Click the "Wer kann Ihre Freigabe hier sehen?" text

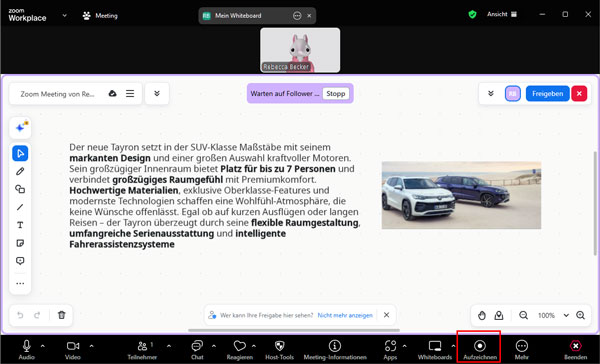[x=266, y=315]
